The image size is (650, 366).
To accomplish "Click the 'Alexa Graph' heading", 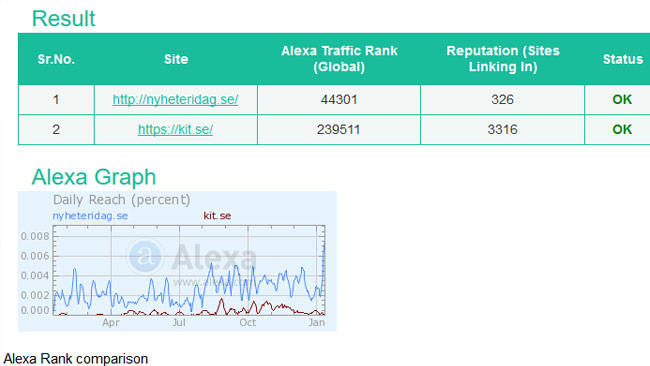I will (x=94, y=177).
